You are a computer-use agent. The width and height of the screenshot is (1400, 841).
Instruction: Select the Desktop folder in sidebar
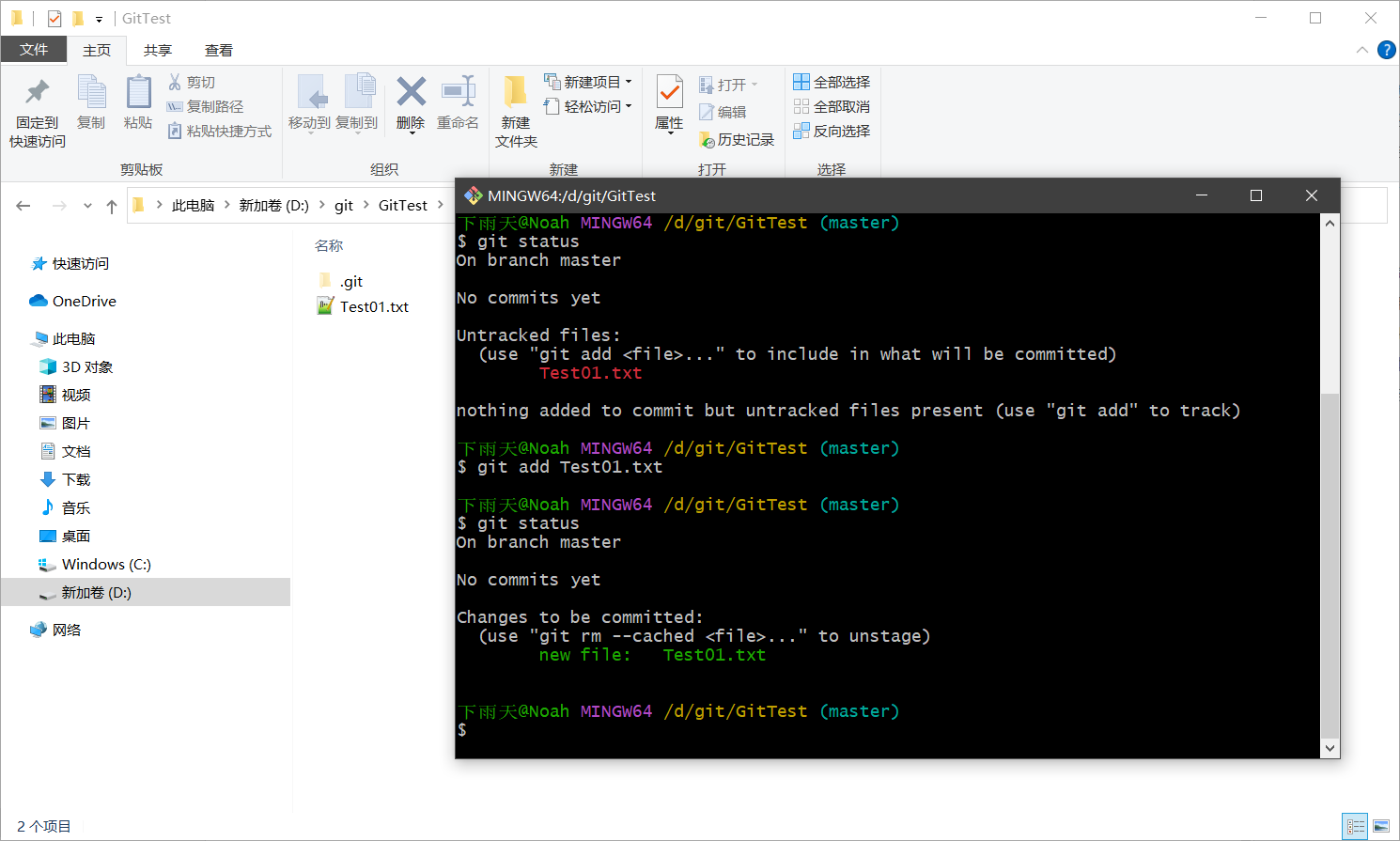point(66,536)
